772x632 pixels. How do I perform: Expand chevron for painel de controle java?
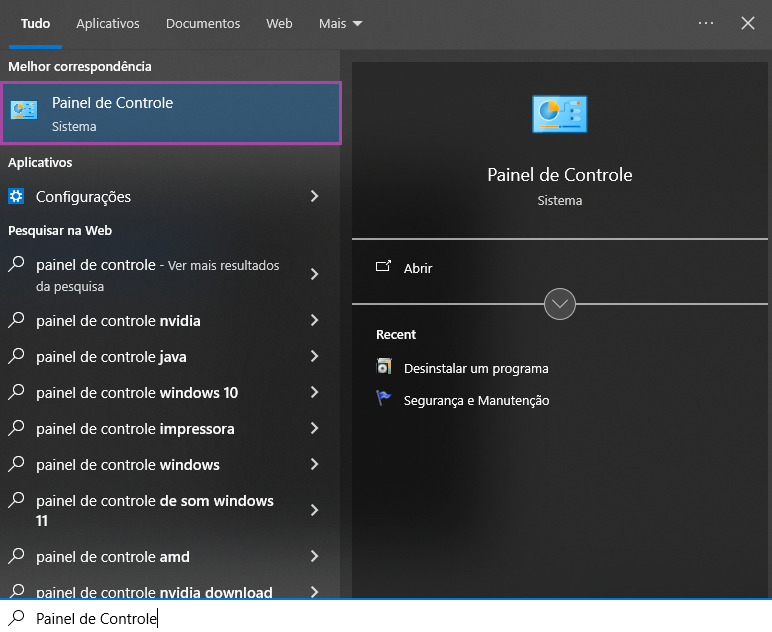[x=315, y=356]
